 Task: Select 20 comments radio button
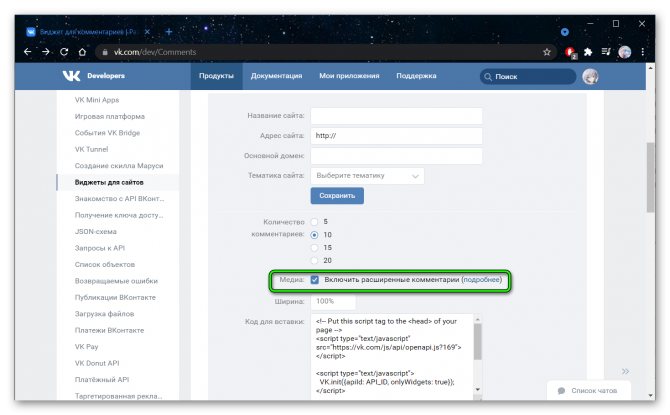[x=314, y=260]
